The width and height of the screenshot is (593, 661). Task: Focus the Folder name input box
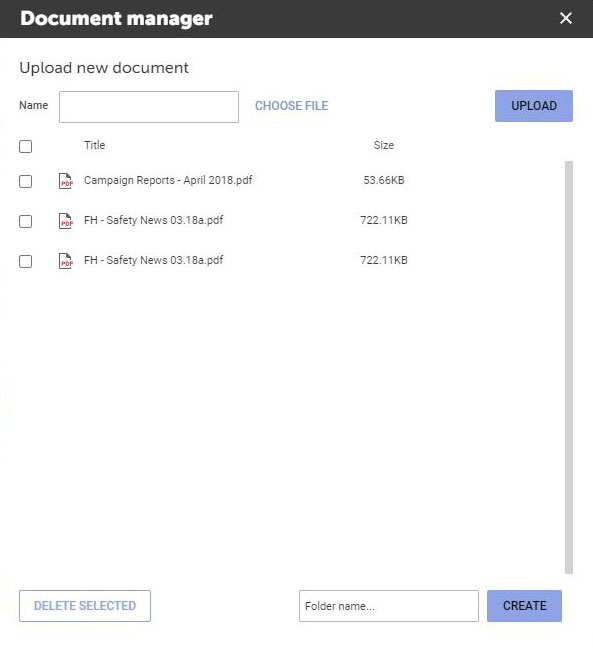click(x=389, y=606)
